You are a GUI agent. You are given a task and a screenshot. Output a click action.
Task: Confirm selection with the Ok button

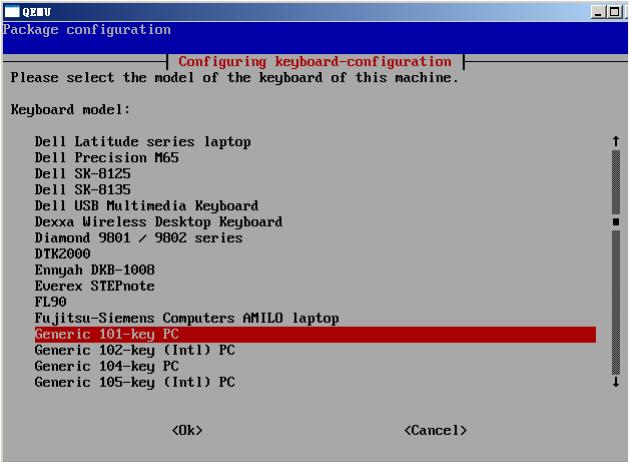tap(187, 430)
